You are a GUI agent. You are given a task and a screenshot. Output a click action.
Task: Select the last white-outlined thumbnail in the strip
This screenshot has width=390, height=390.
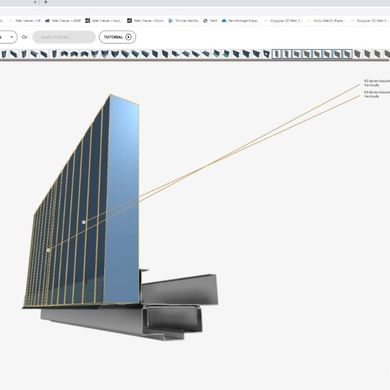point(347,54)
